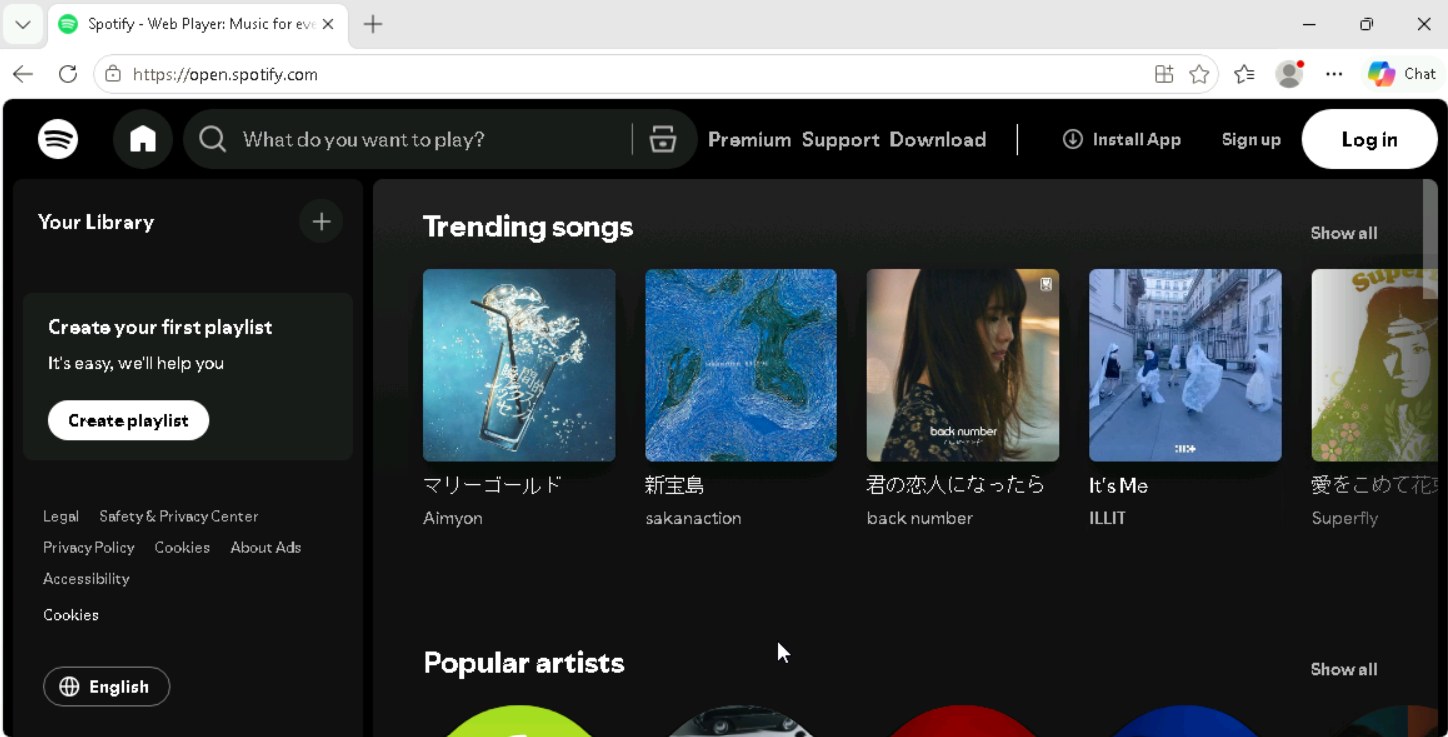Open the tab search dropdown arrow
Screen dimensions: 1448x737
22,24
